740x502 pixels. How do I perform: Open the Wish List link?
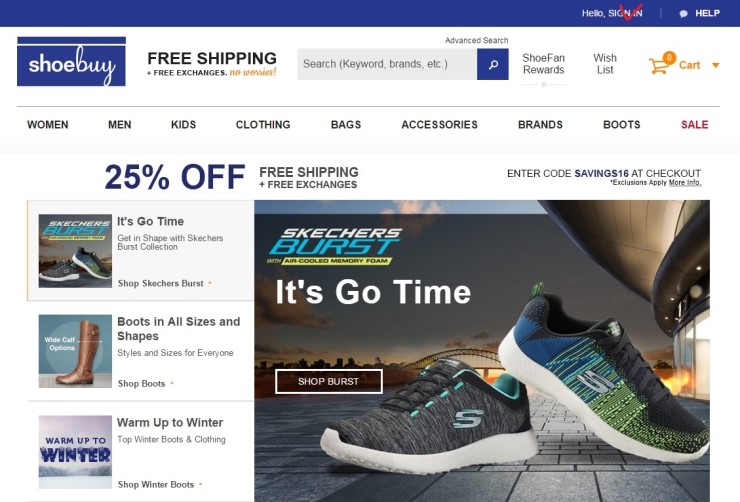[605, 64]
